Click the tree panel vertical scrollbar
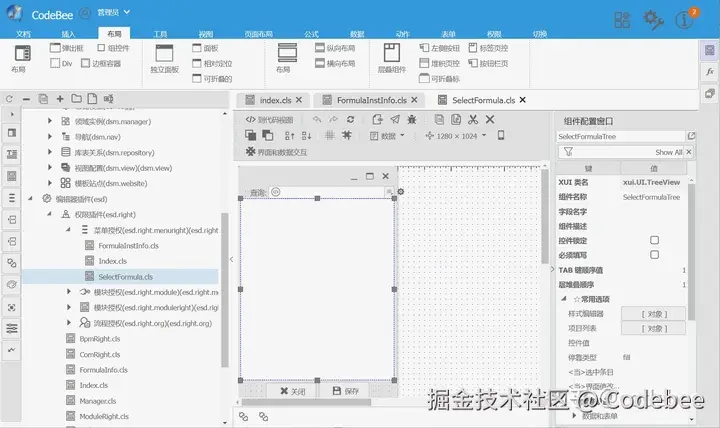The height and width of the screenshot is (428, 720). click(x=225, y=289)
